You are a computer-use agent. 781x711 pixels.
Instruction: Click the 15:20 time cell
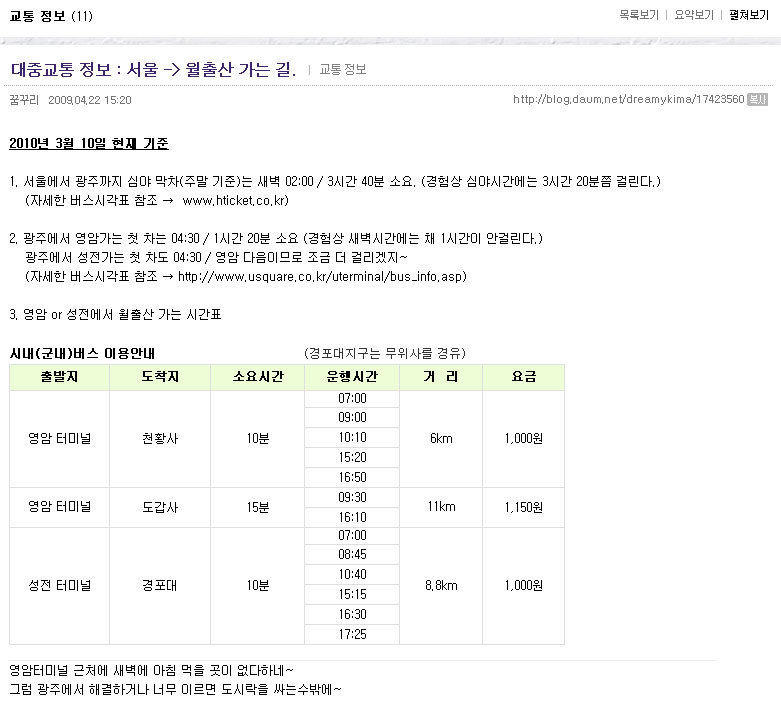click(352, 457)
